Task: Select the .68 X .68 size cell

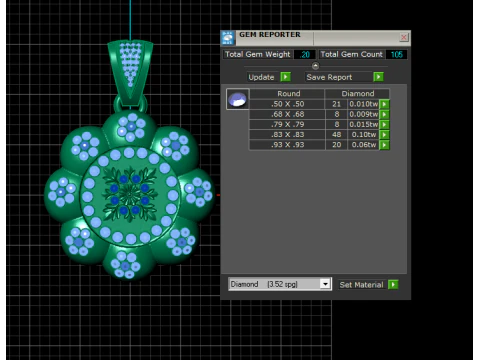Action: tap(287, 114)
